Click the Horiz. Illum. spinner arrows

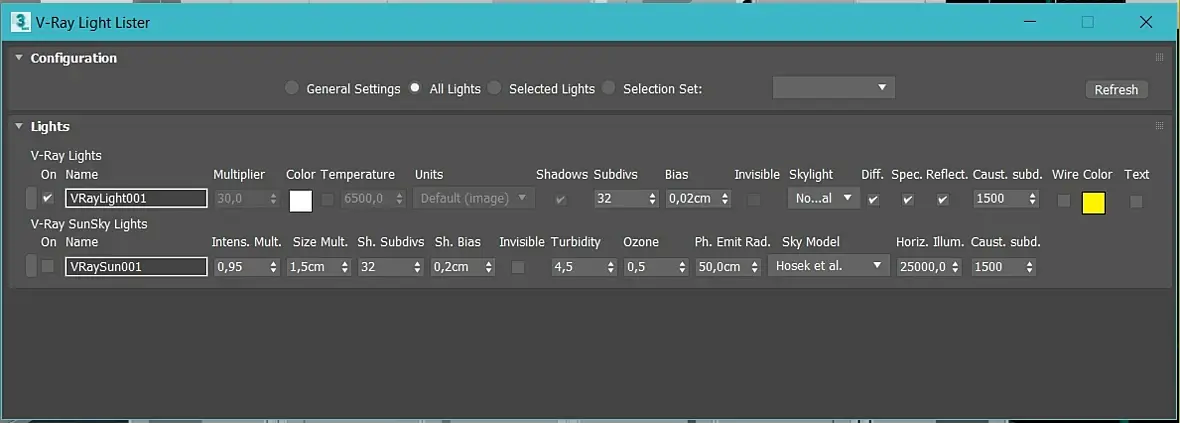click(x=955, y=266)
